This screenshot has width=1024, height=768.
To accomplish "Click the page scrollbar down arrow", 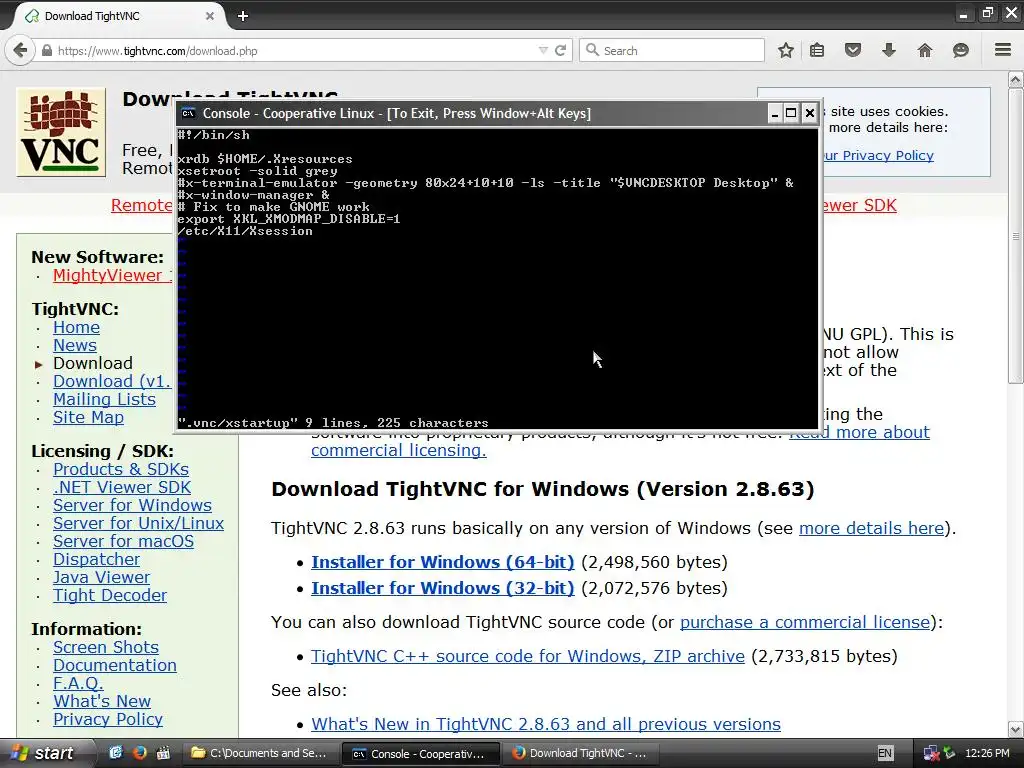I will point(1016,729).
